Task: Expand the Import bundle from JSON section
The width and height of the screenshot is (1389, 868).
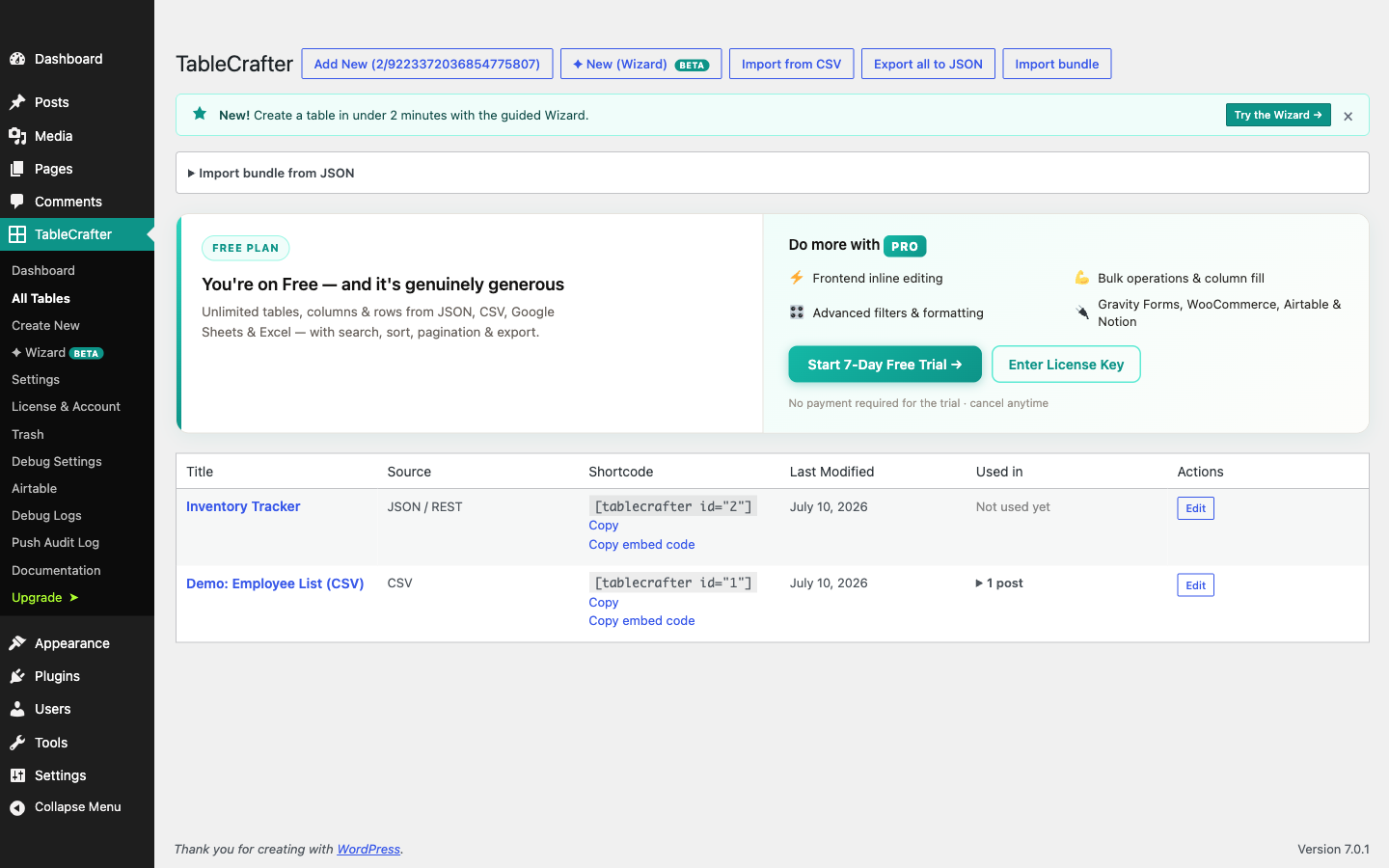Action: pos(271,173)
